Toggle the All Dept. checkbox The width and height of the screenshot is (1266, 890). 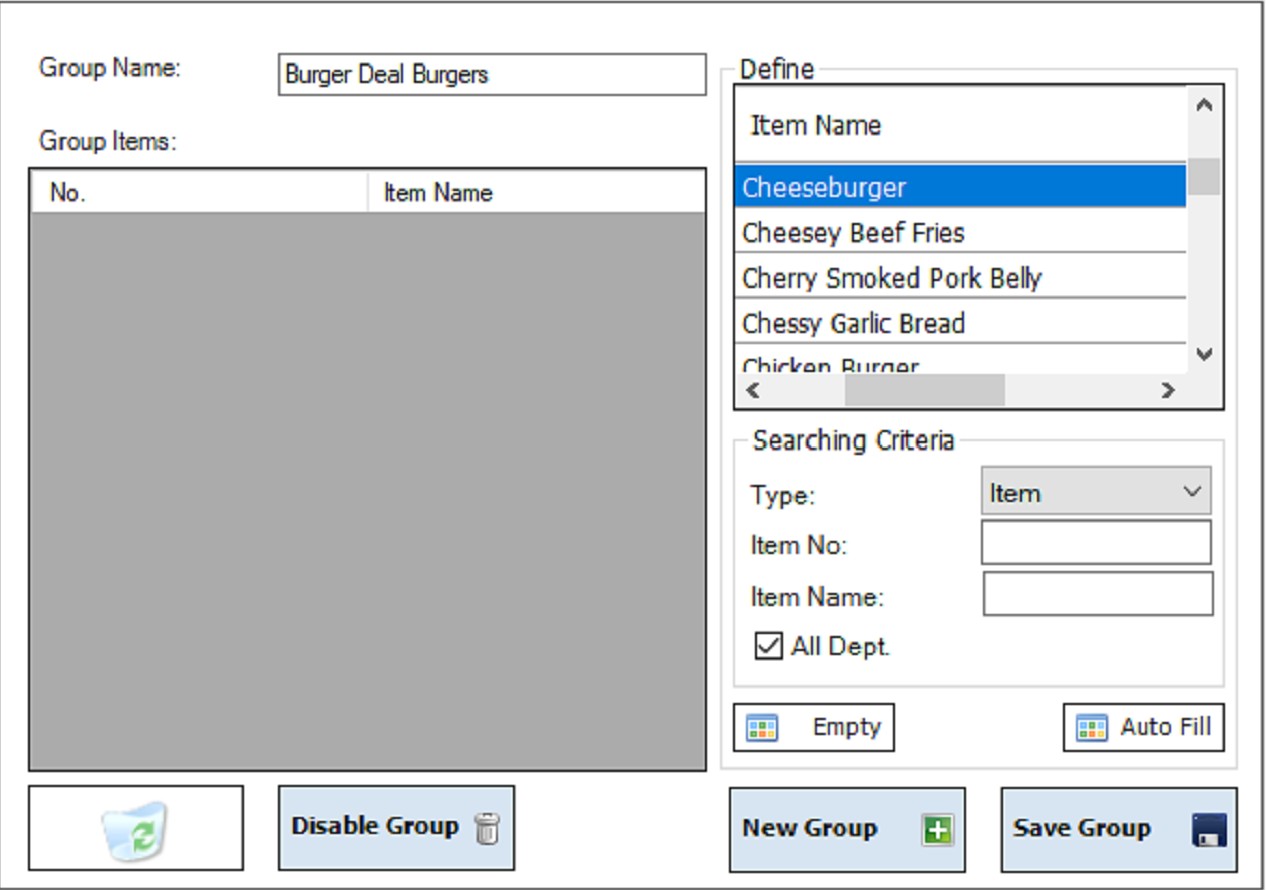click(x=768, y=647)
